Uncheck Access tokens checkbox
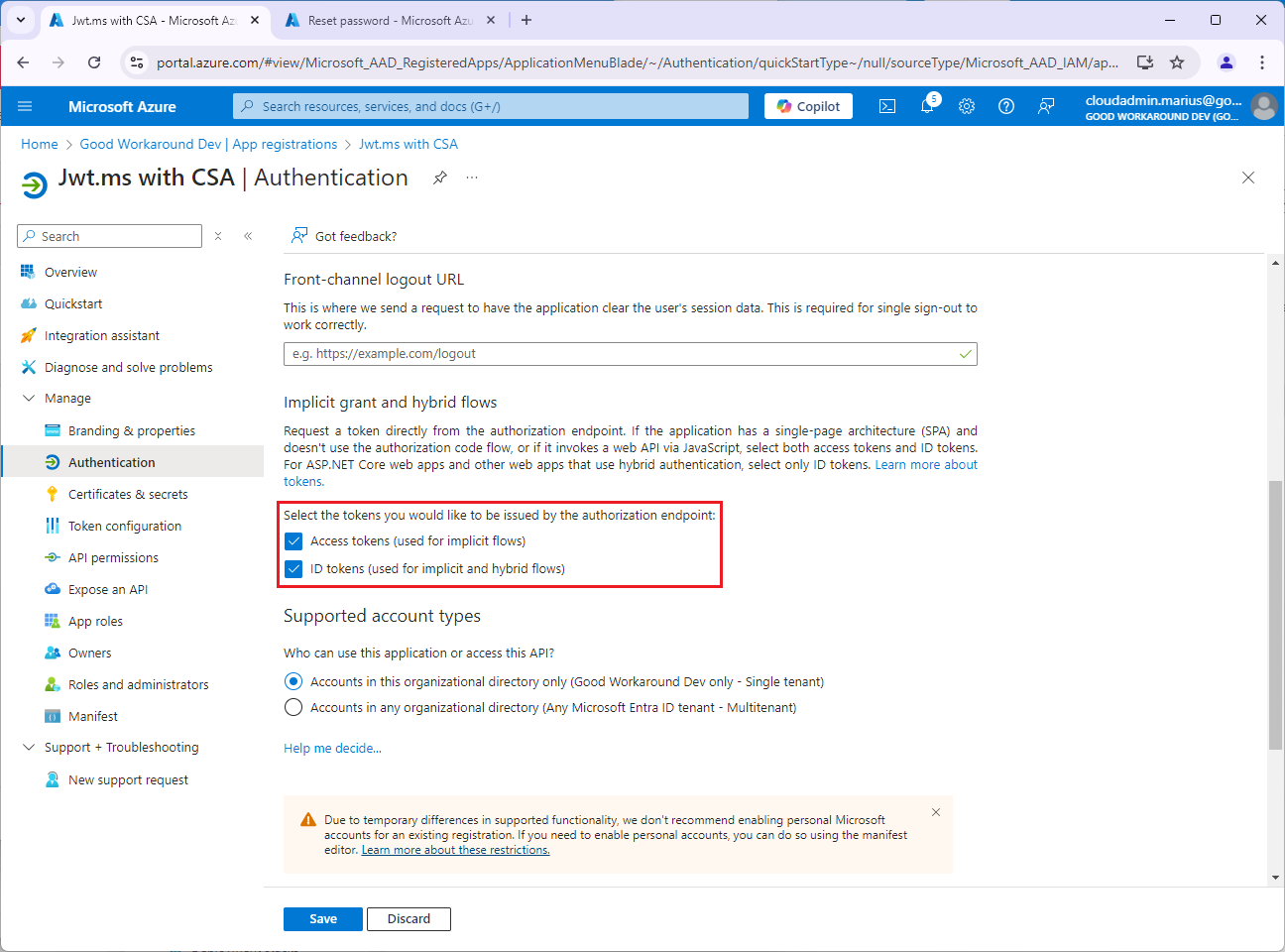The image size is (1285, 952). click(293, 541)
